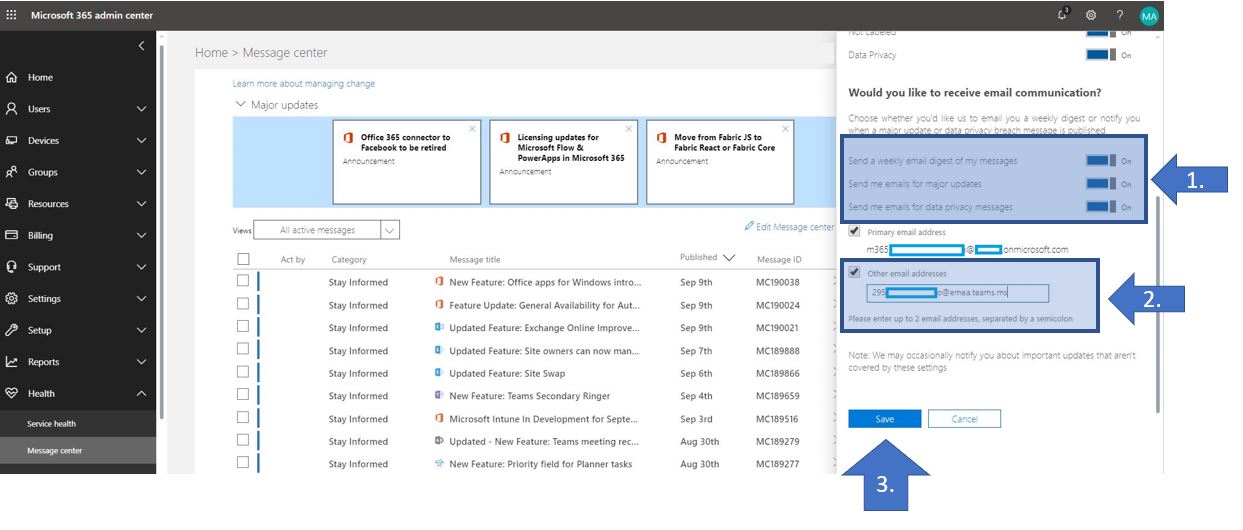Tick the select-all messages header checkbox
The height and width of the screenshot is (530, 1243).
(243, 259)
